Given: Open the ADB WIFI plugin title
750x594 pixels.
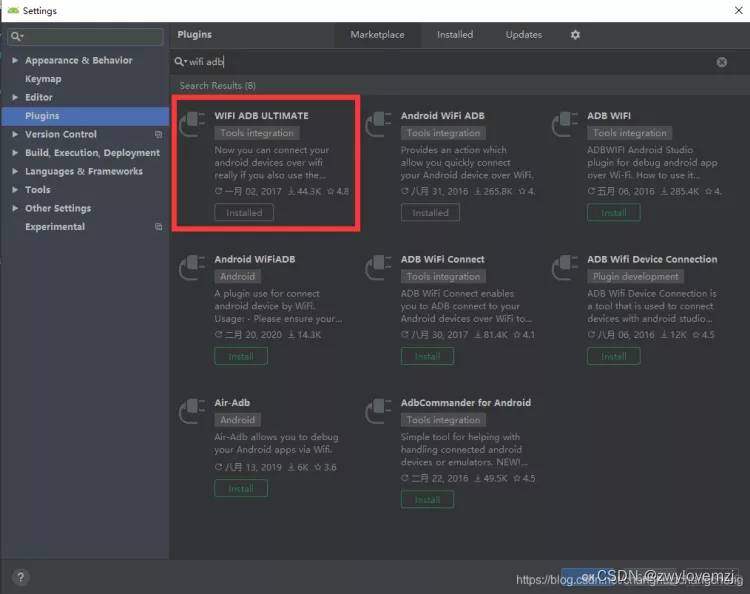Looking at the screenshot, I should [609, 116].
